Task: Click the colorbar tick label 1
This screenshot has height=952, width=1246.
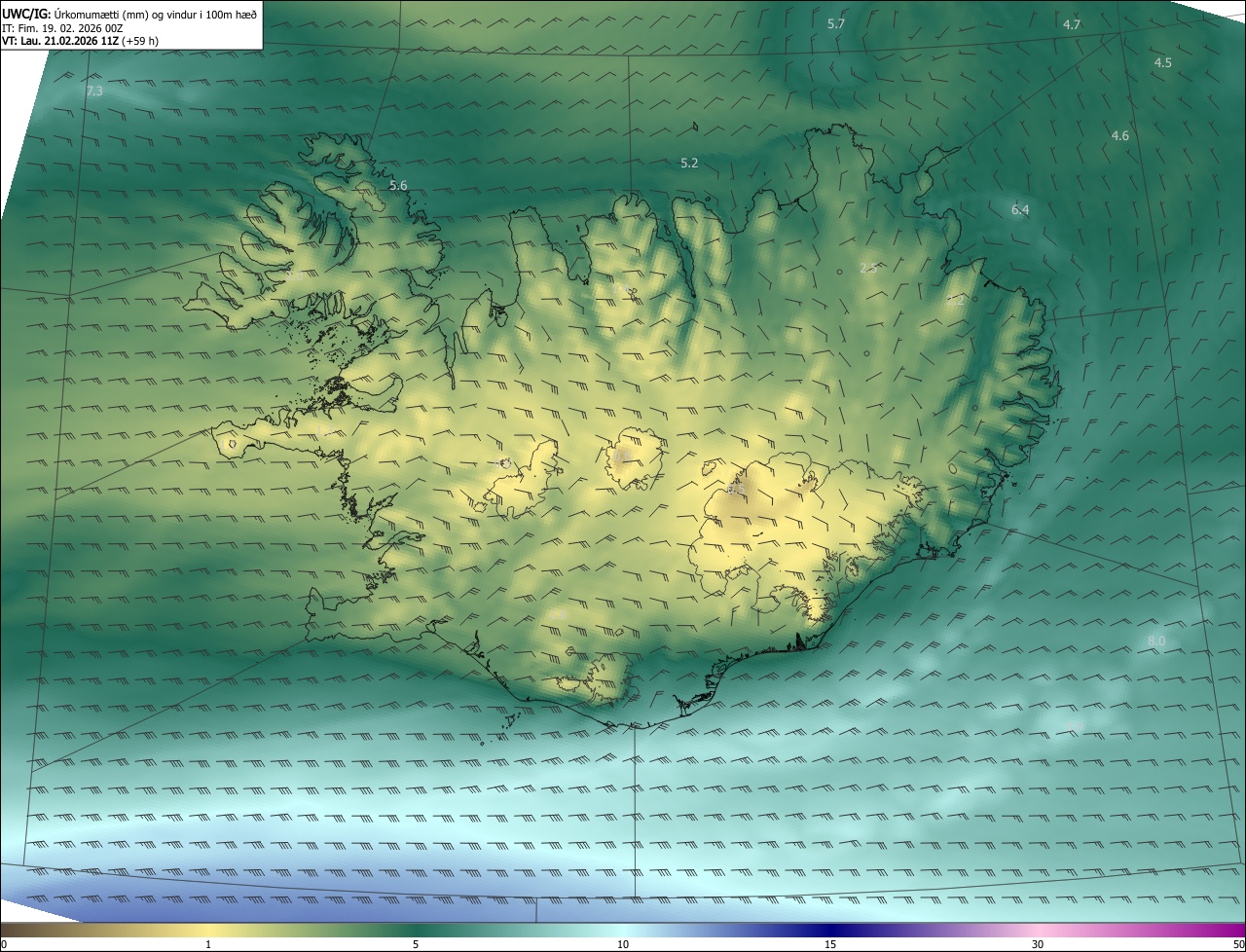Action: pos(208,944)
